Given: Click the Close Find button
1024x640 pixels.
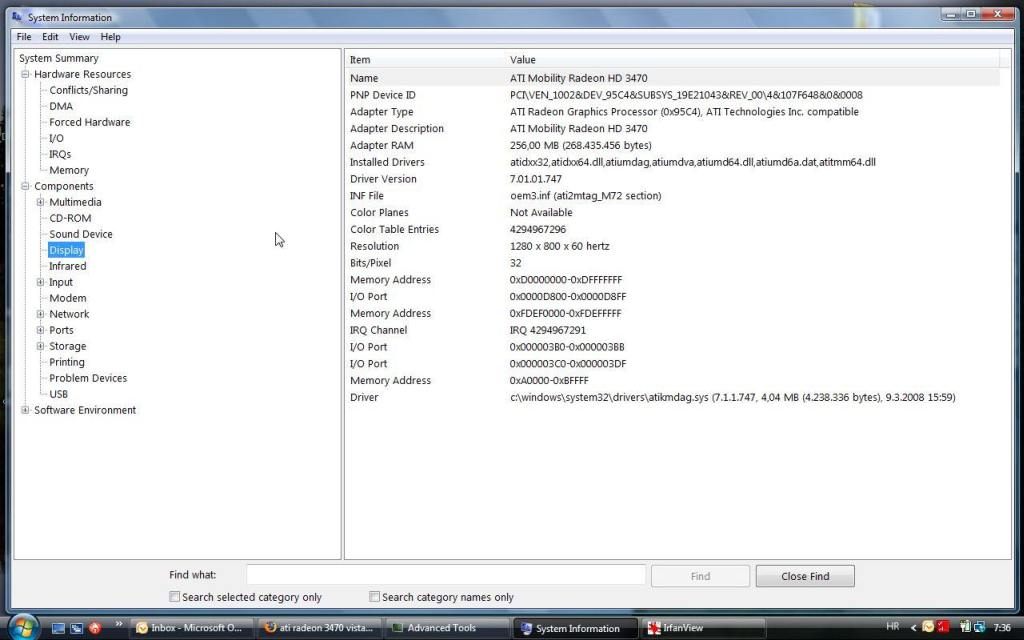Looking at the screenshot, I should [x=804, y=576].
